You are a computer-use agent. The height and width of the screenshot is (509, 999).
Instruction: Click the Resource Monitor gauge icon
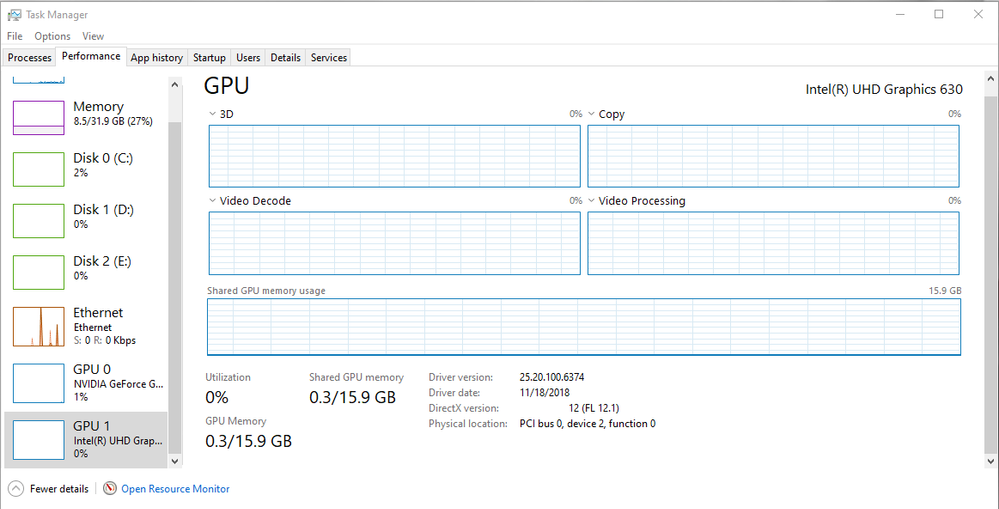click(108, 489)
